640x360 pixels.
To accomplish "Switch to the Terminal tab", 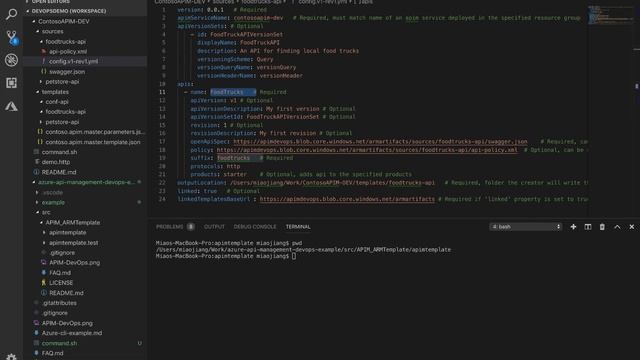I will tap(298, 227).
